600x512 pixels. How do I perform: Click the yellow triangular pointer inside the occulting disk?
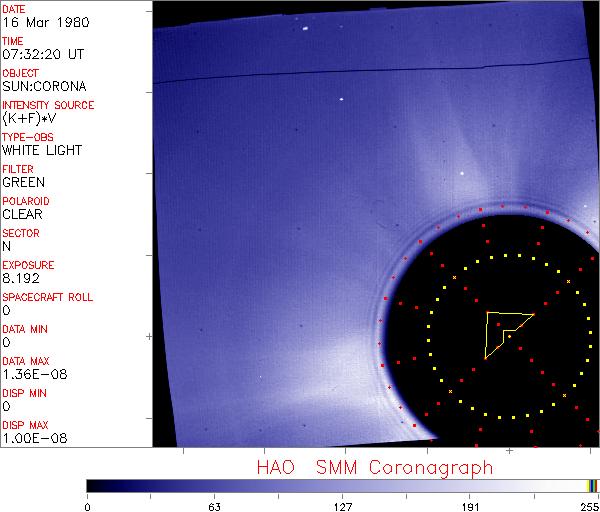tap(503, 331)
